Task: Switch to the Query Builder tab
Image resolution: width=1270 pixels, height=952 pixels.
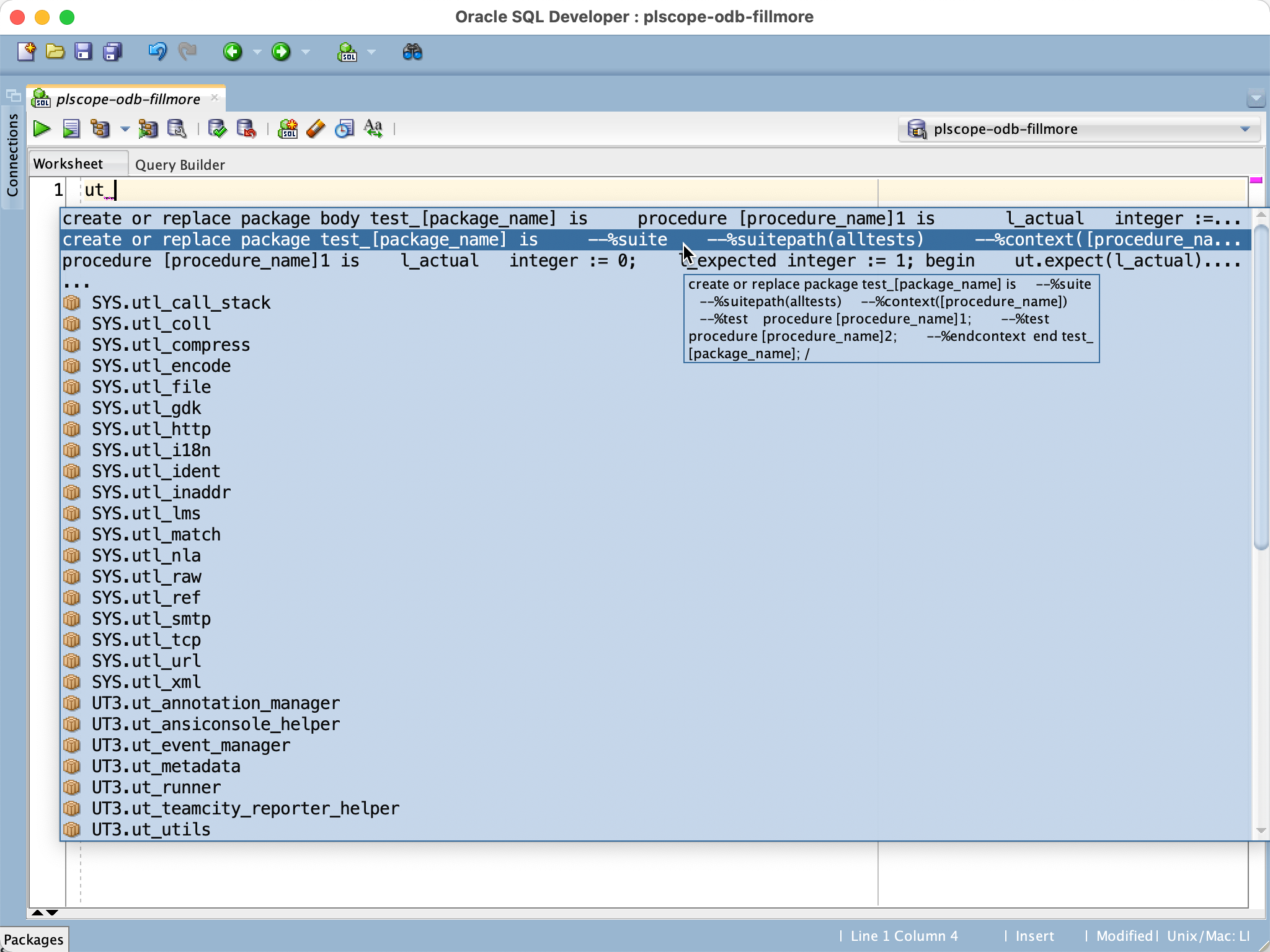Action: (180, 164)
